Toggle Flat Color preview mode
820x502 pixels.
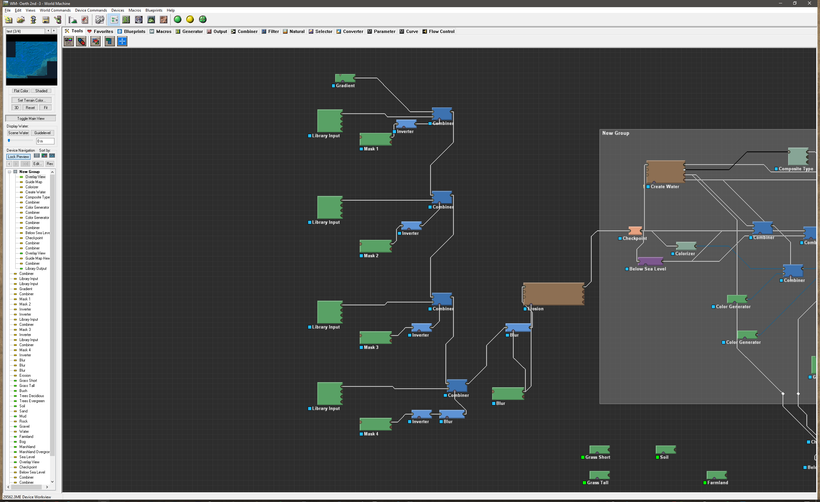[x=21, y=91]
